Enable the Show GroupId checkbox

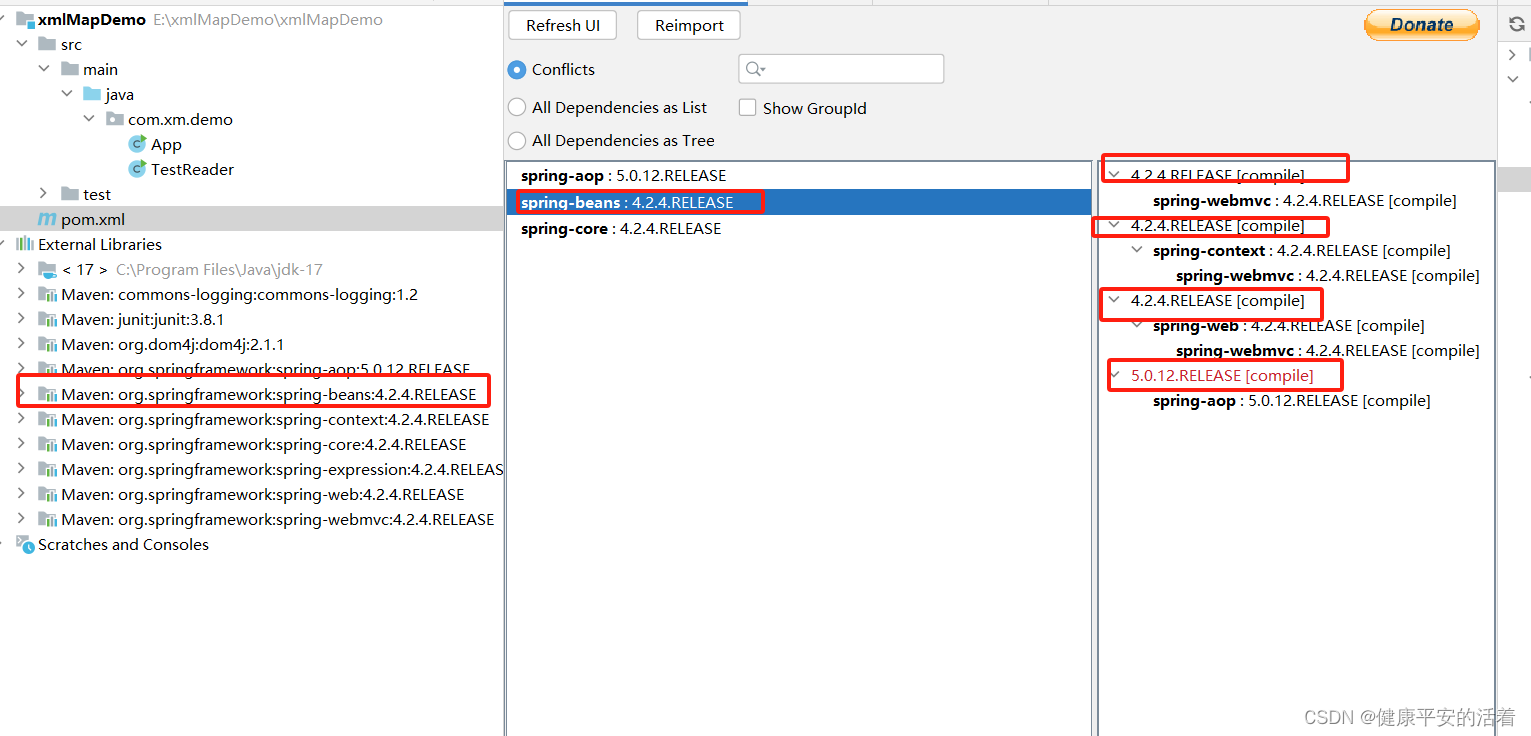click(747, 107)
